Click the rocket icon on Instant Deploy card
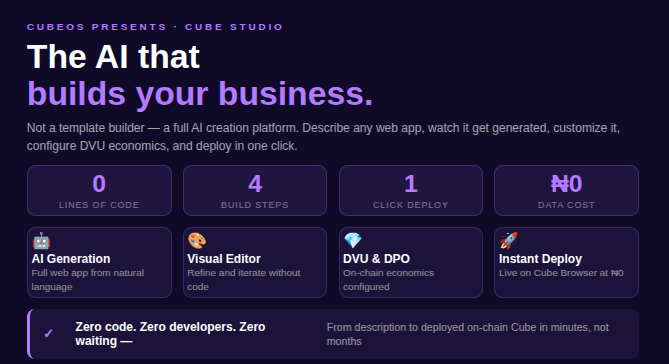 [509, 241]
